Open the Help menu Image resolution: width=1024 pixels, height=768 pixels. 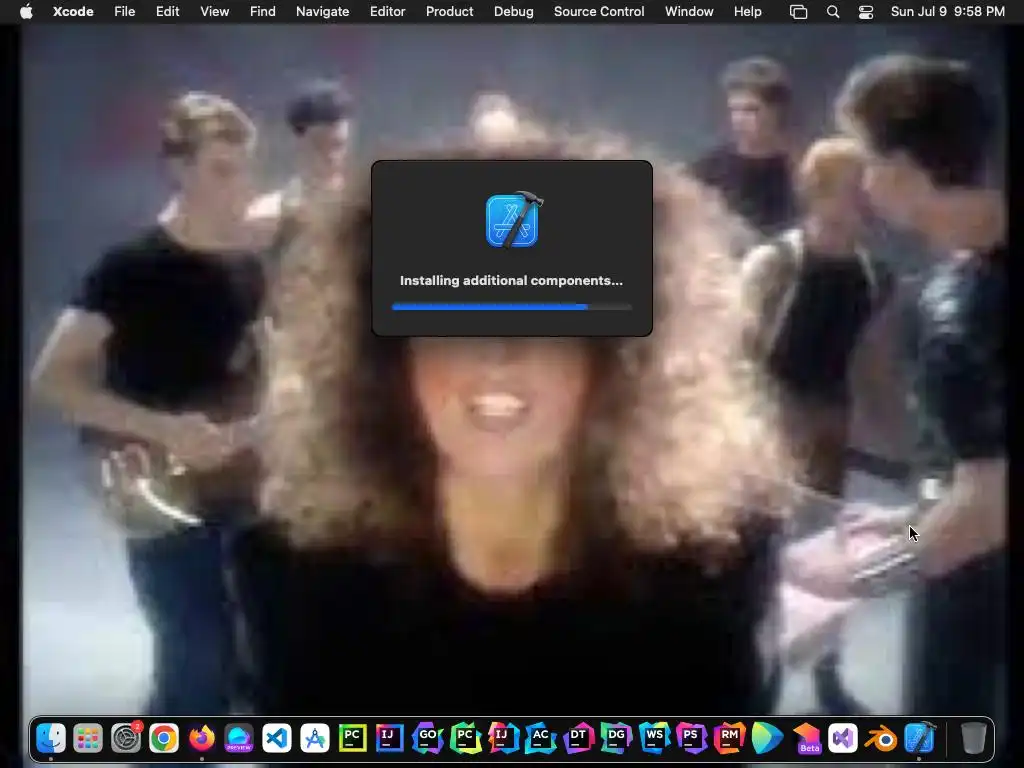tap(747, 12)
